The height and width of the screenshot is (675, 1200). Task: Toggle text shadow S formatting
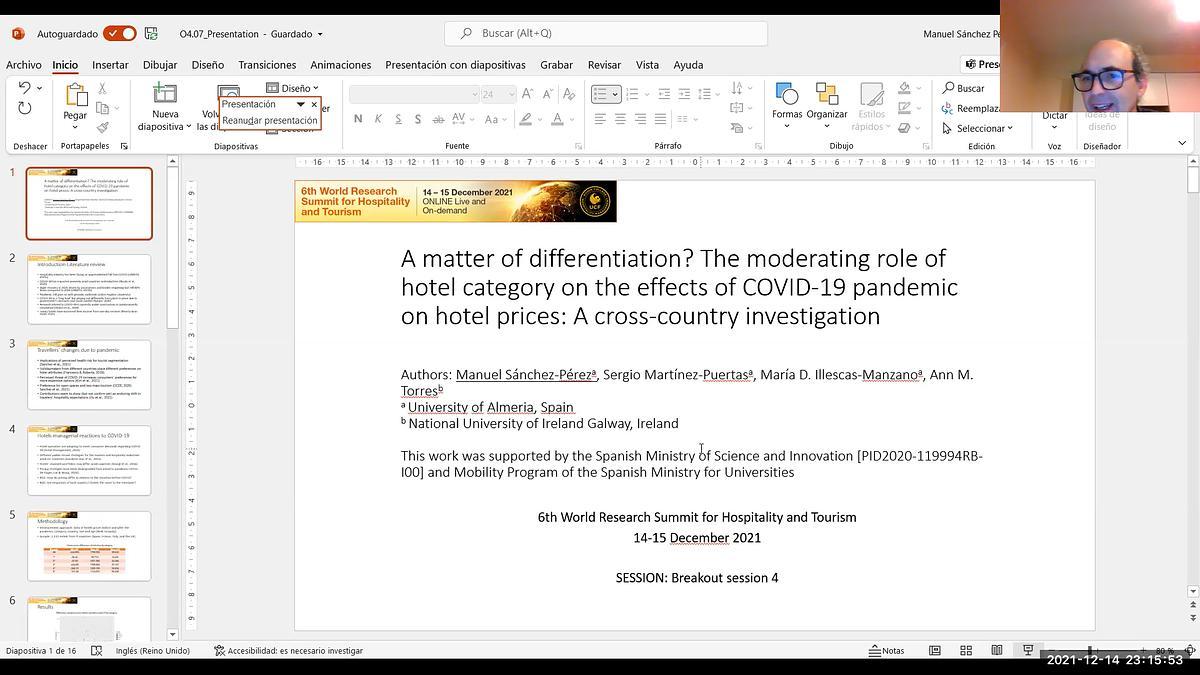click(420, 119)
